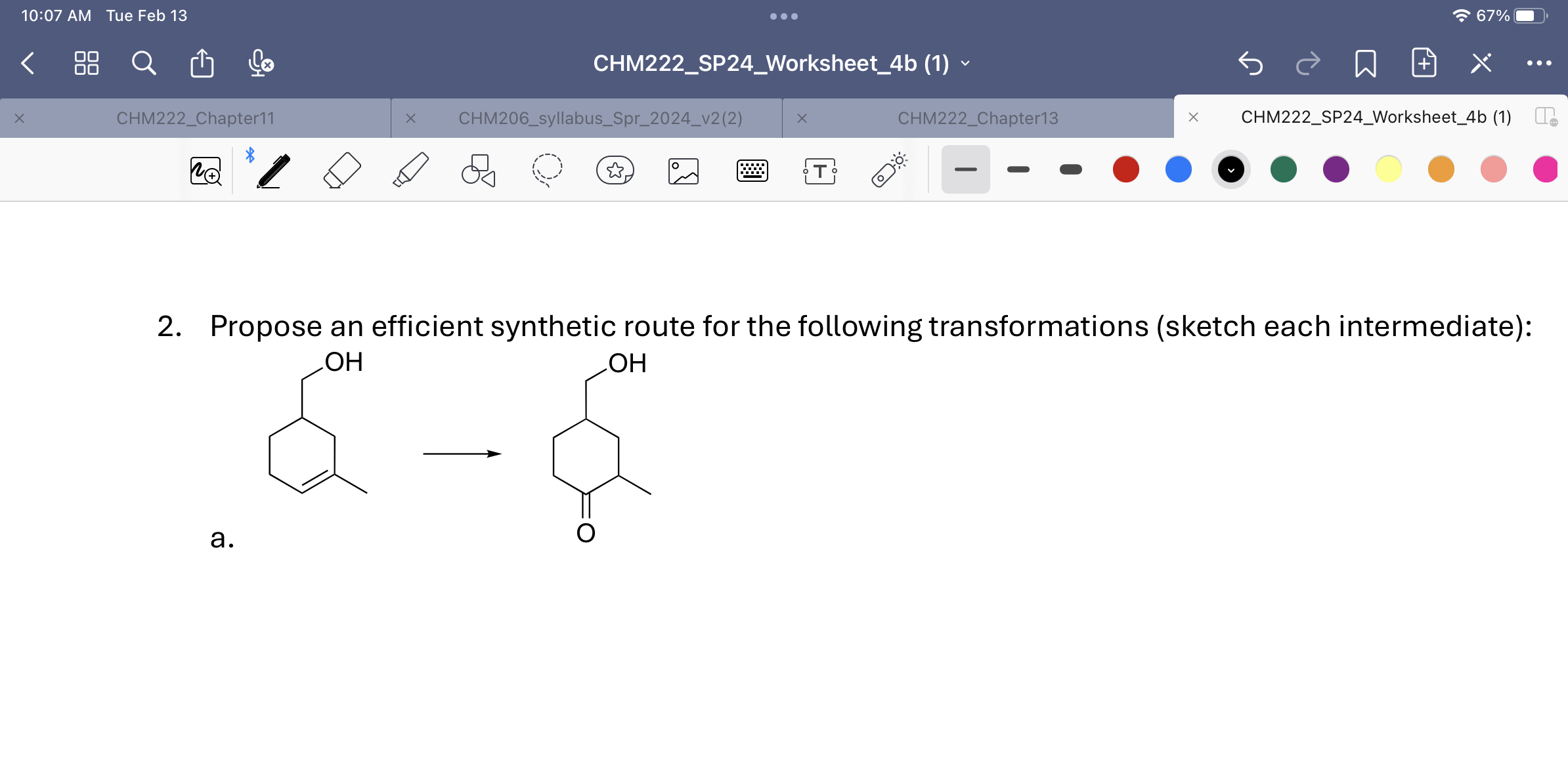1568x770 pixels.
Task: Pick the orange pen color
Action: (1441, 169)
